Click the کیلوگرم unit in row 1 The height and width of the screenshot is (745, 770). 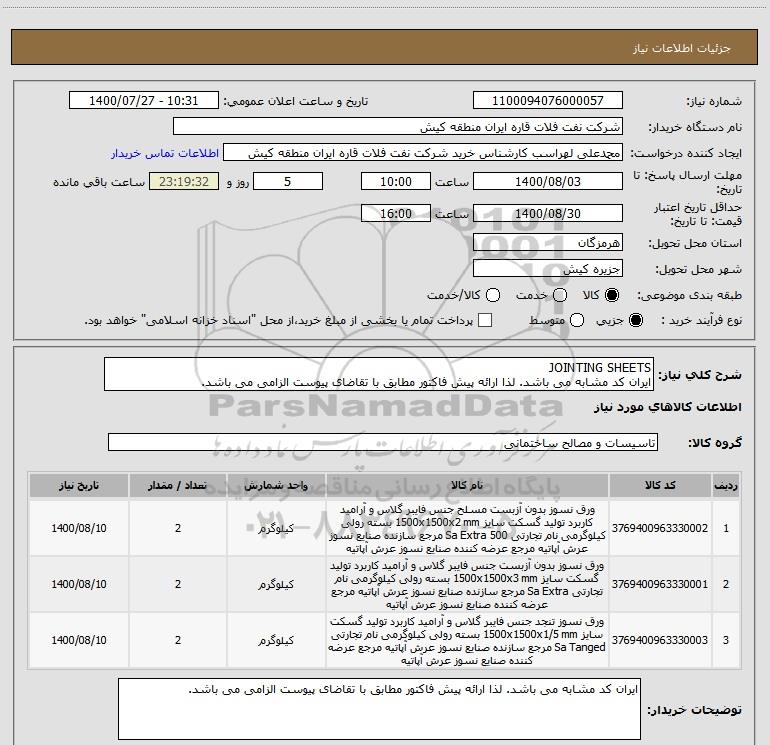[276, 528]
